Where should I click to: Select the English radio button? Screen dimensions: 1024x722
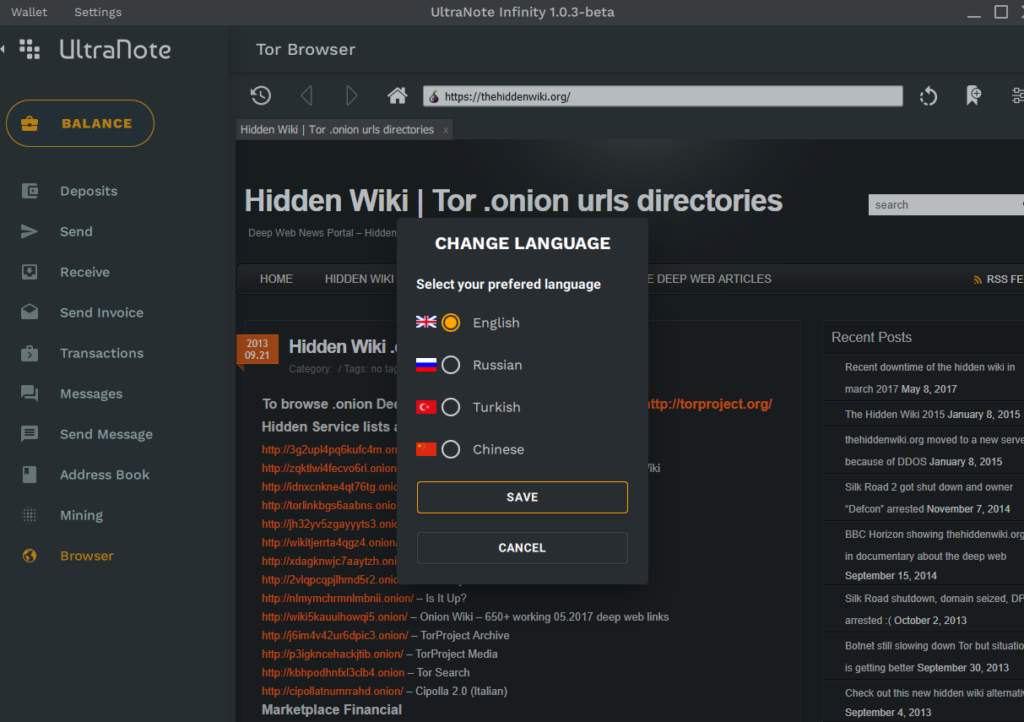pyautogui.click(x=451, y=322)
